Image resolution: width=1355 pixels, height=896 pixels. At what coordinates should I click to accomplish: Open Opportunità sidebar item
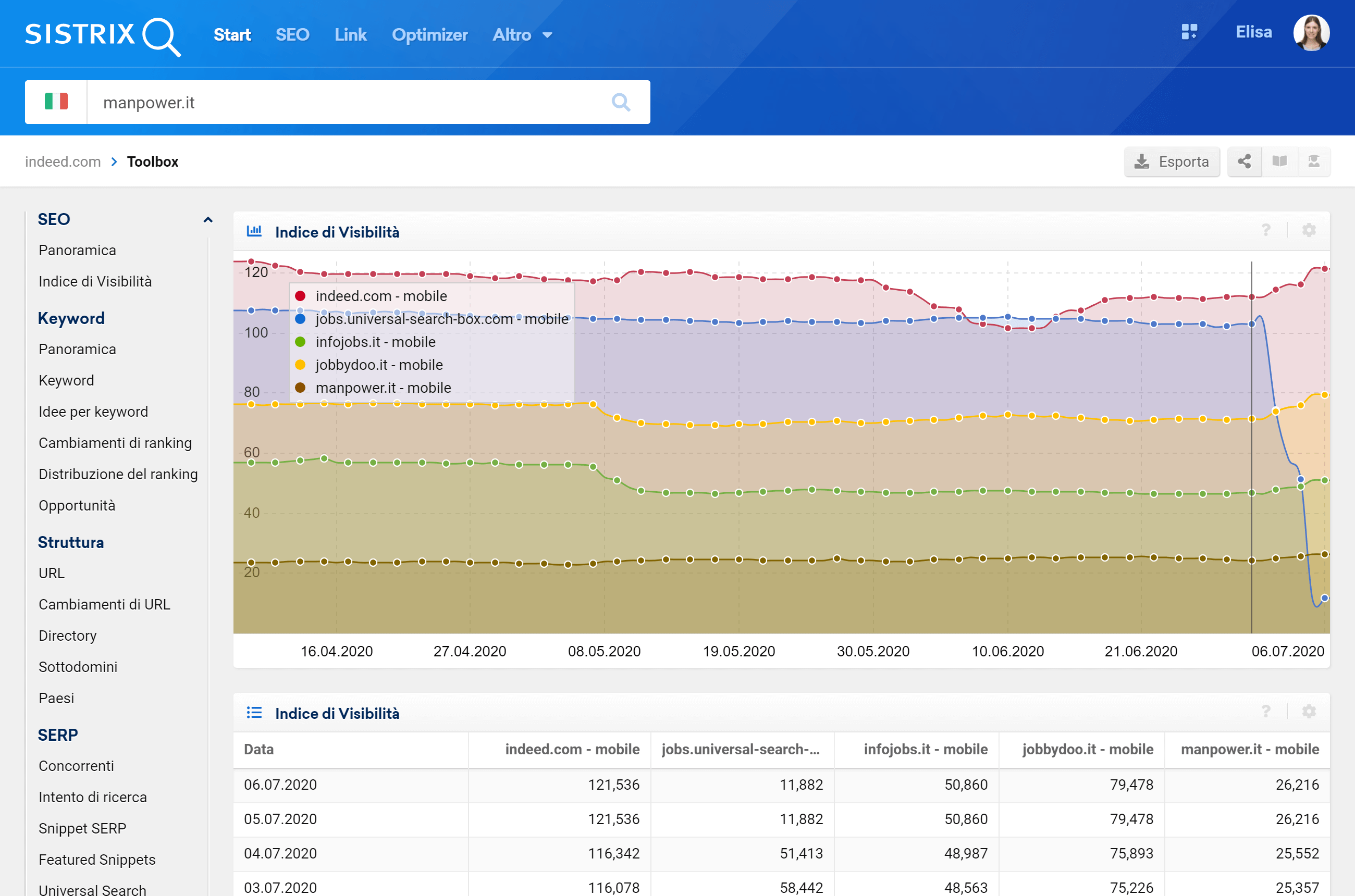pos(77,506)
